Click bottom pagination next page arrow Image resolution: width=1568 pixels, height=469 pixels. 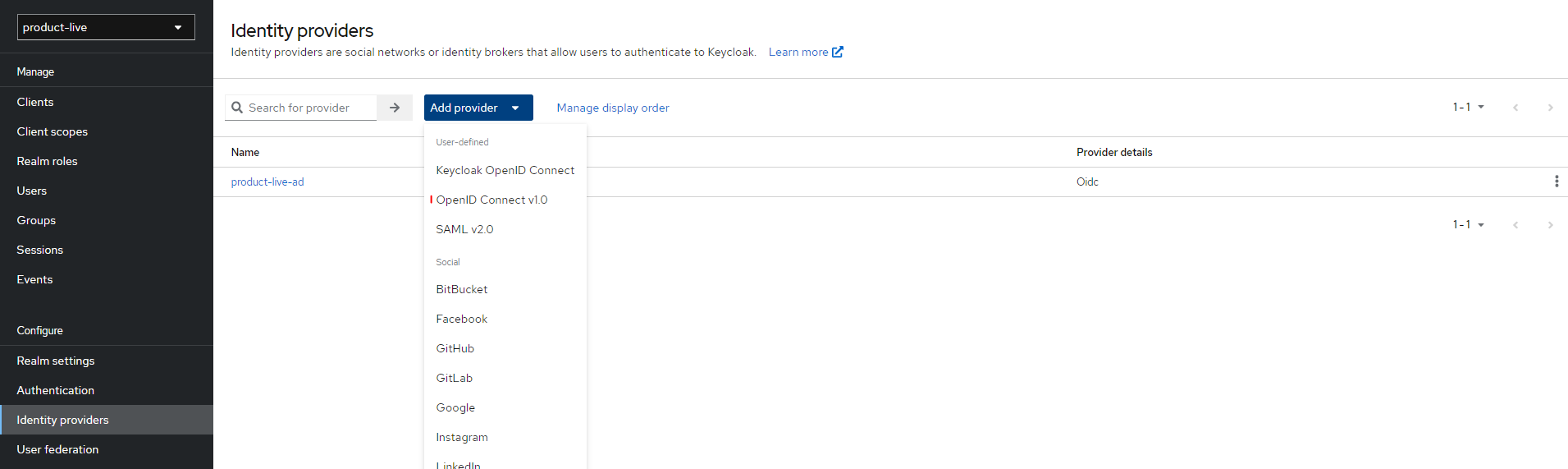(1549, 225)
